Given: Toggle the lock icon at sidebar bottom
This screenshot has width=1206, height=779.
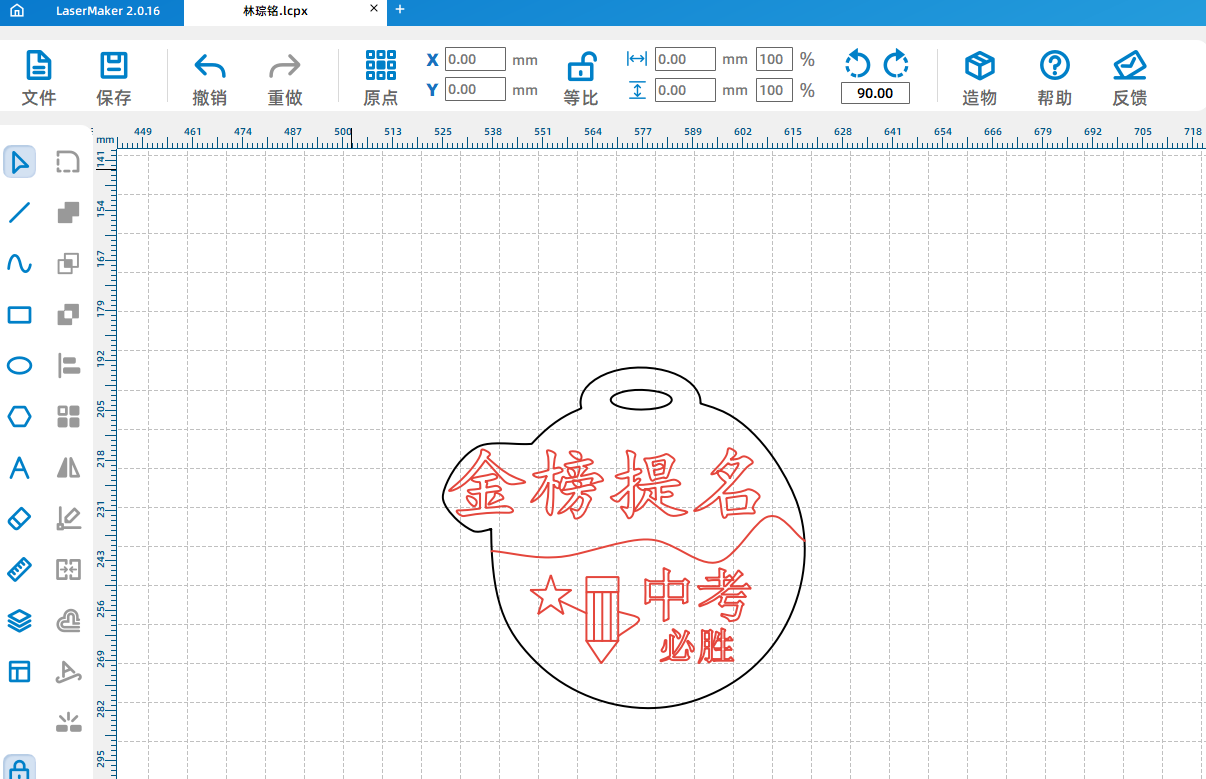Looking at the screenshot, I should [21, 768].
